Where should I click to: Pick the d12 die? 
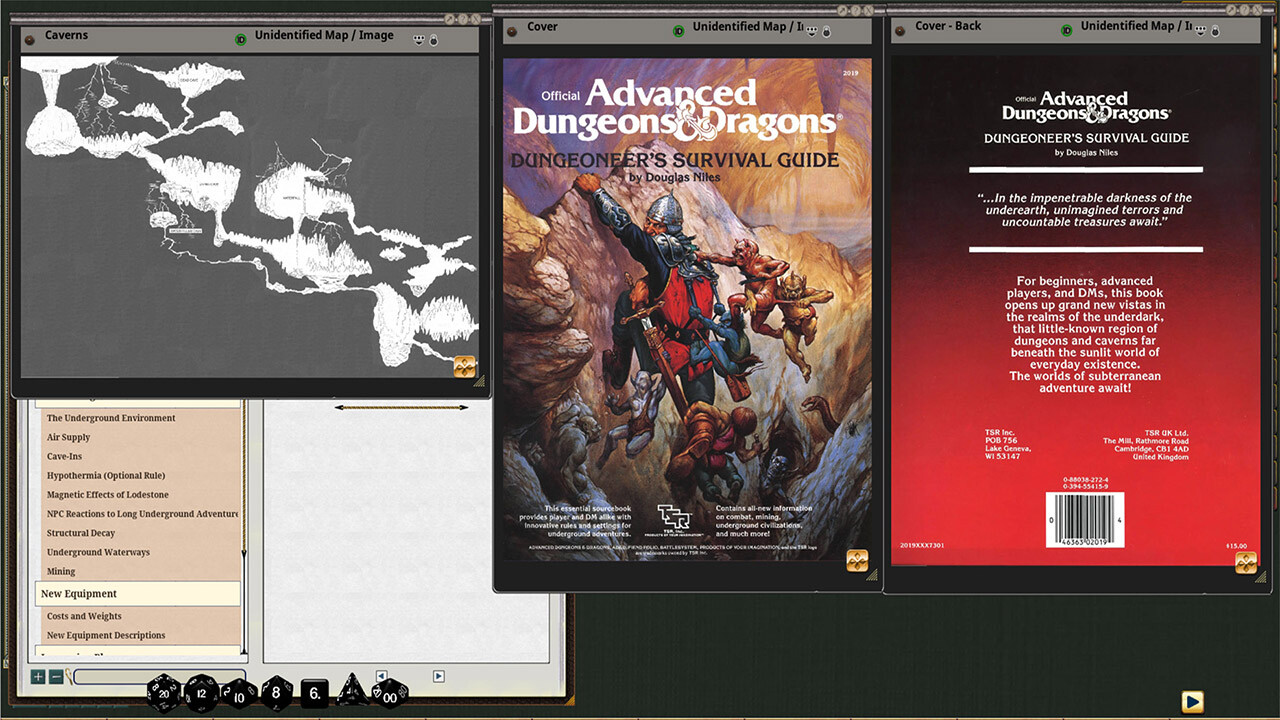tap(202, 692)
